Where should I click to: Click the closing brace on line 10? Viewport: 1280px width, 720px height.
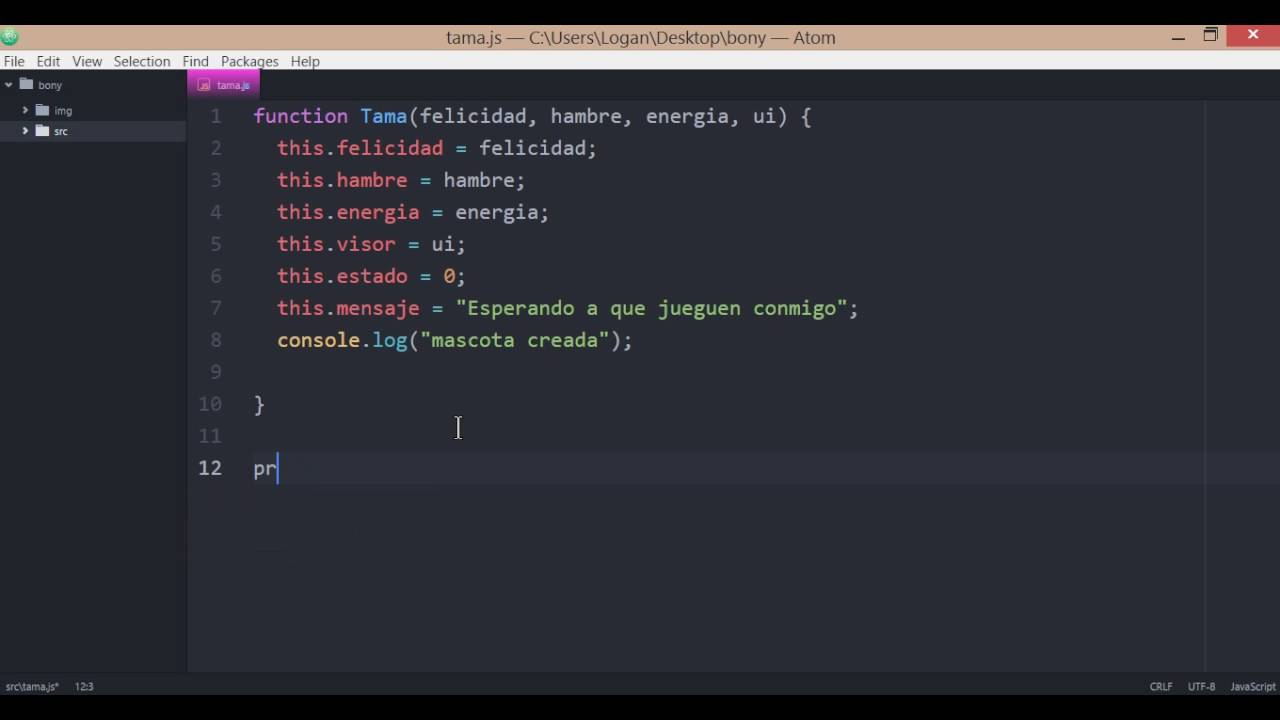[x=259, y=404]
